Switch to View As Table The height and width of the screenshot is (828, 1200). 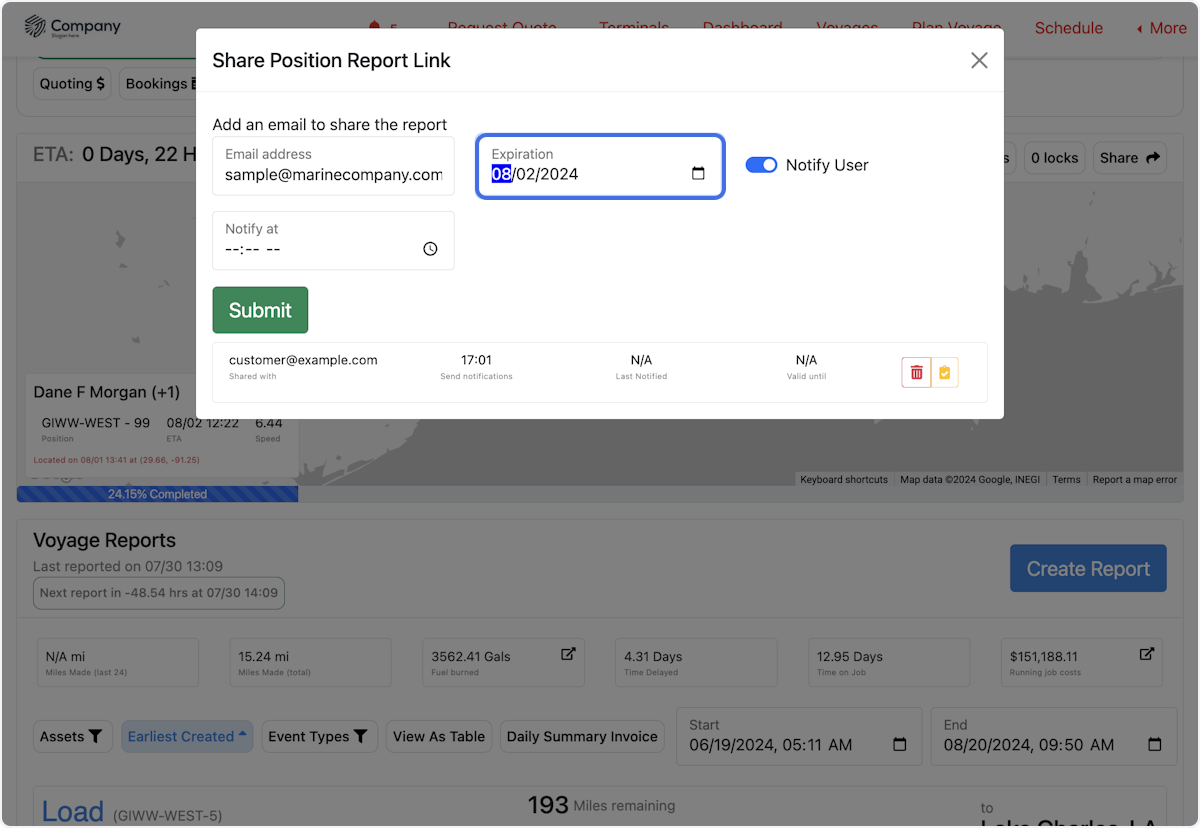click(x=438, y=737)
